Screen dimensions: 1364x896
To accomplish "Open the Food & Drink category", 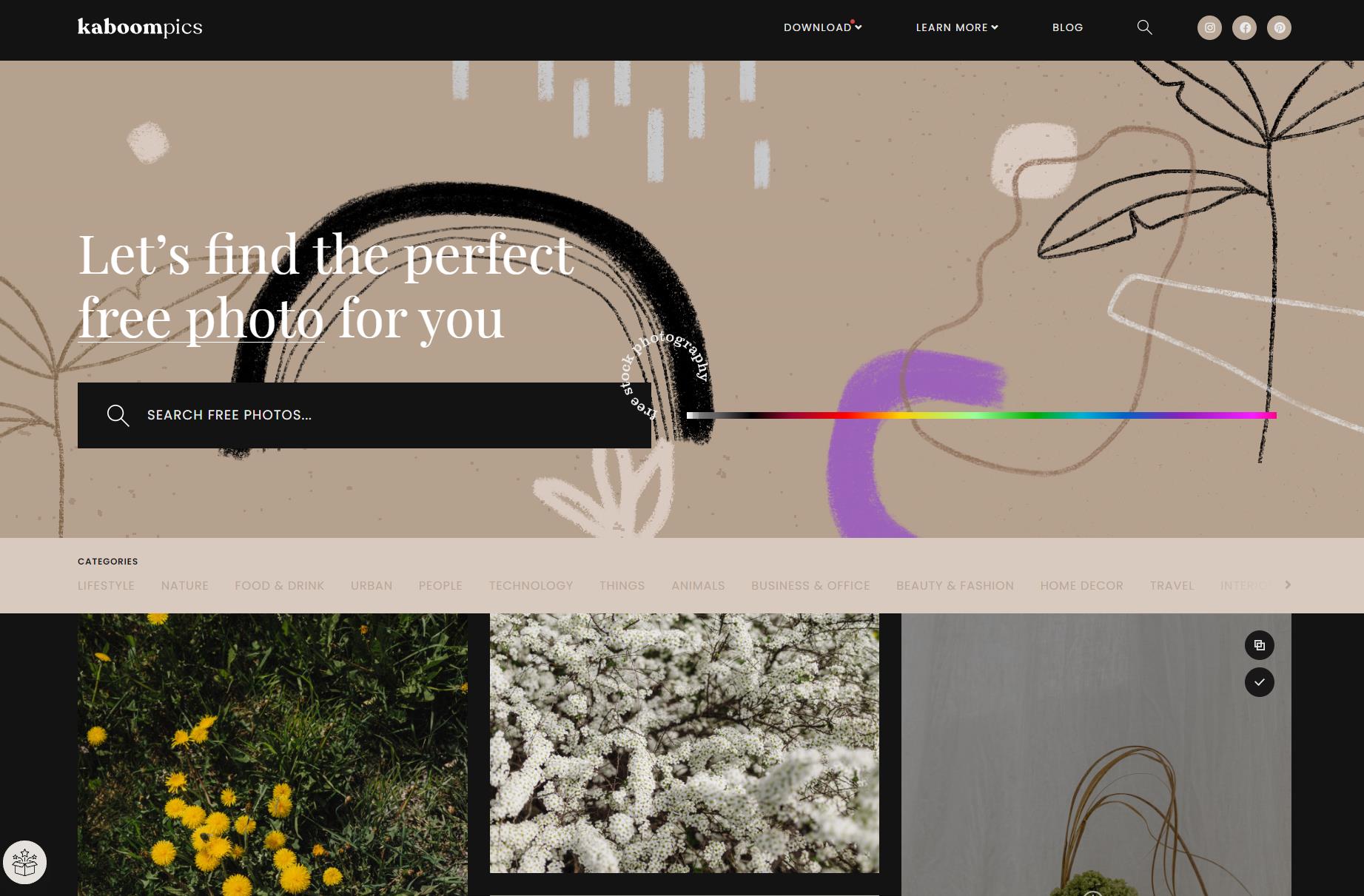I will click(280, 585).
